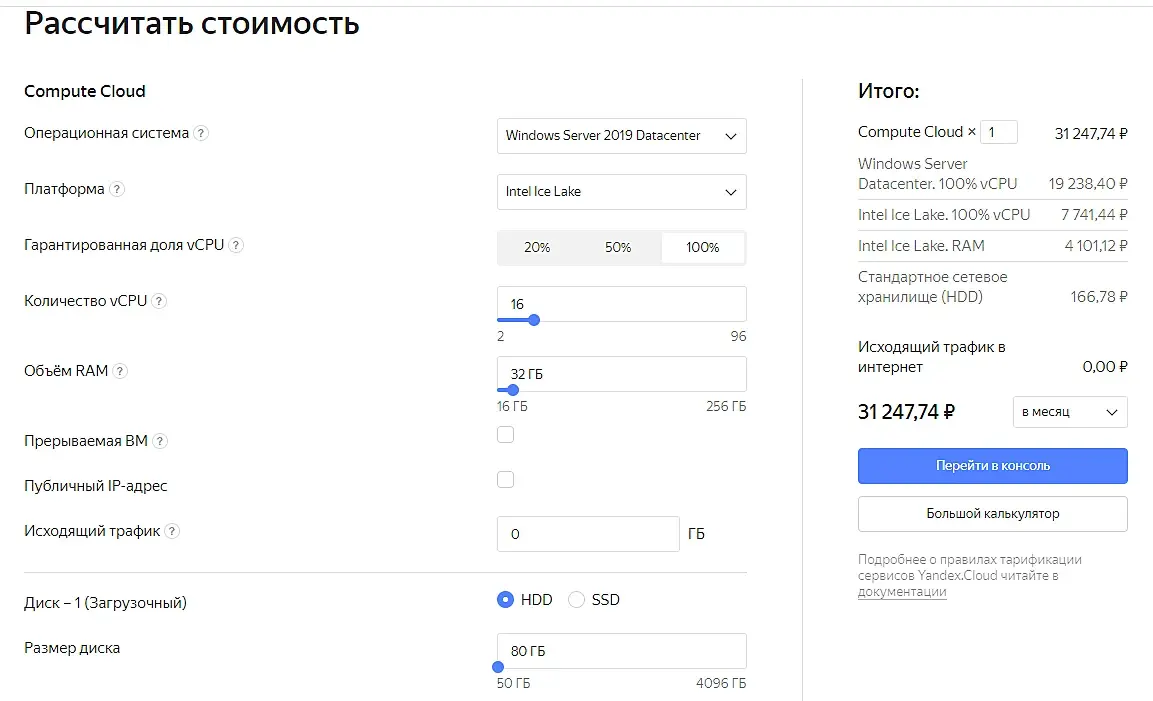Click the Перейти в консоль button
1153x701 pixels.
click(x=993, y=466)
